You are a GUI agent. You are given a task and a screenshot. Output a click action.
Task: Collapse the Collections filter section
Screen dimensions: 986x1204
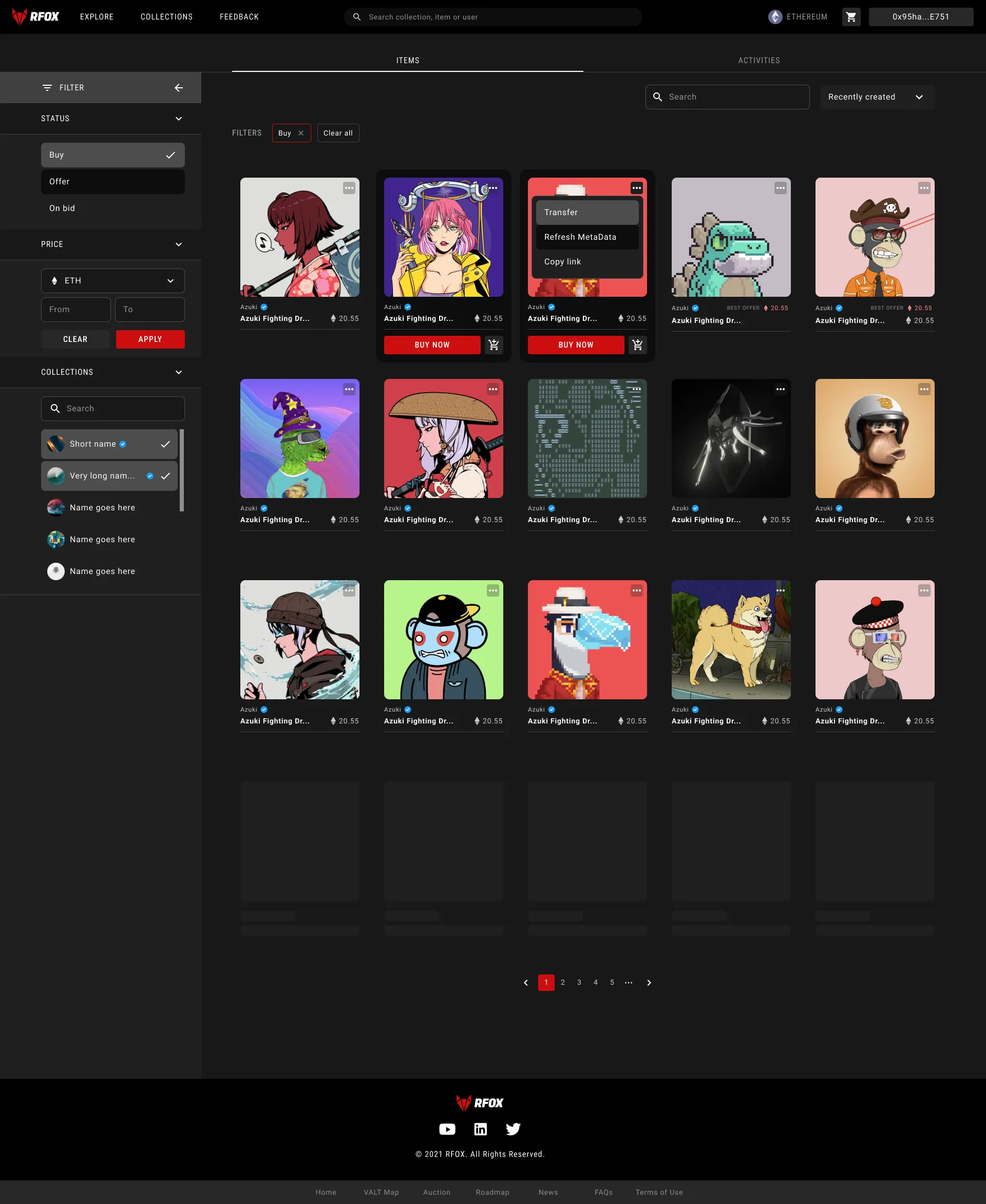tap(178, 372)
